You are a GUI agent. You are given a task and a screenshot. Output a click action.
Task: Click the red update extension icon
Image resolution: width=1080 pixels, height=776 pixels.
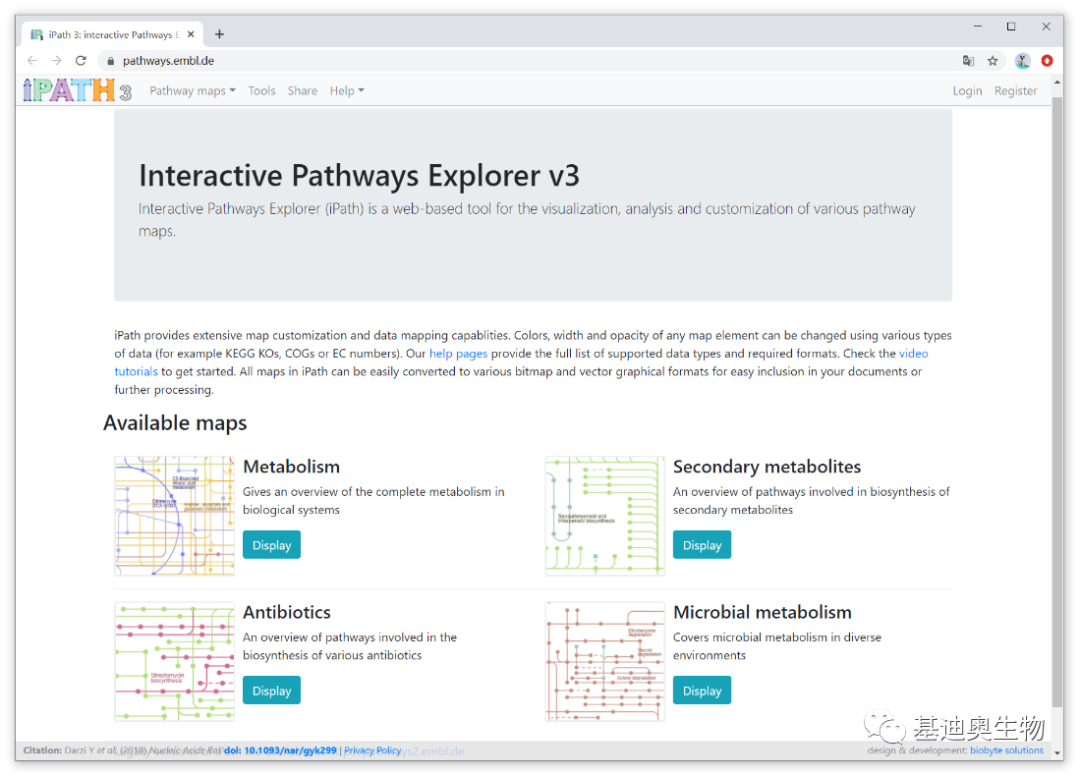click(x=1047, y=61)
